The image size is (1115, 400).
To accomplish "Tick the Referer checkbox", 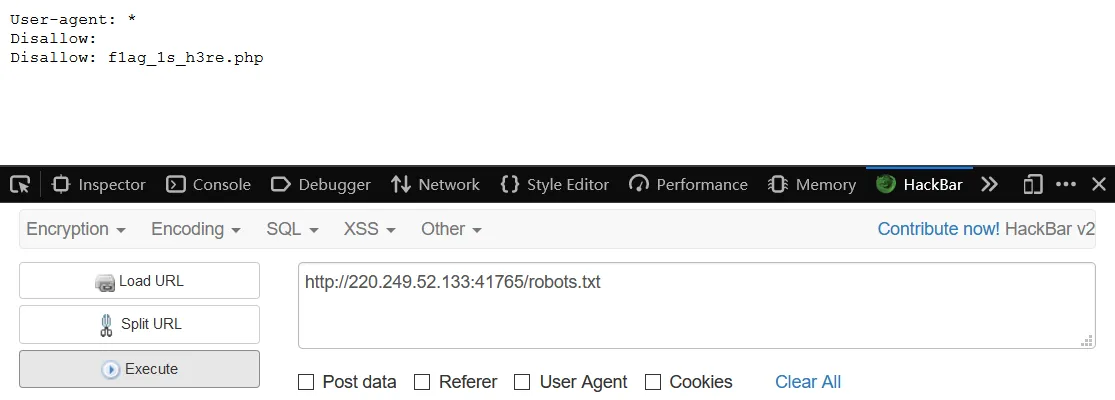I will [422, 382].
